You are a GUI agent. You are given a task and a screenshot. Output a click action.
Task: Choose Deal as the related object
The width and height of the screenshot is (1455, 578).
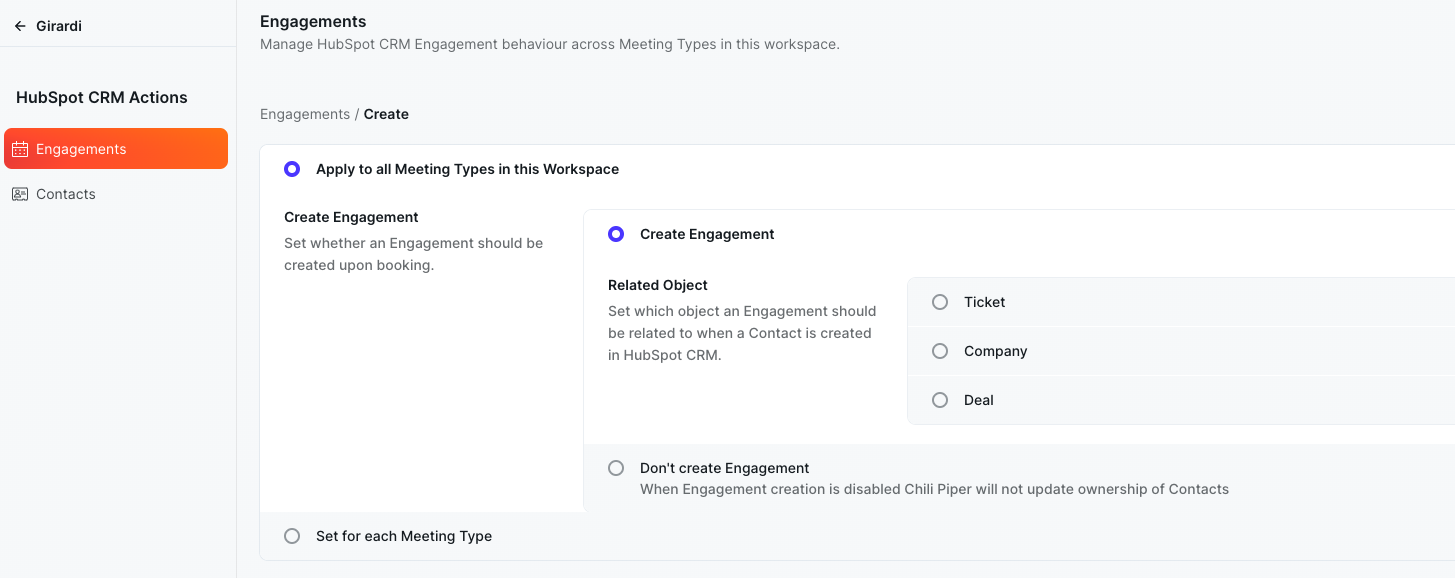pos(940,400)
